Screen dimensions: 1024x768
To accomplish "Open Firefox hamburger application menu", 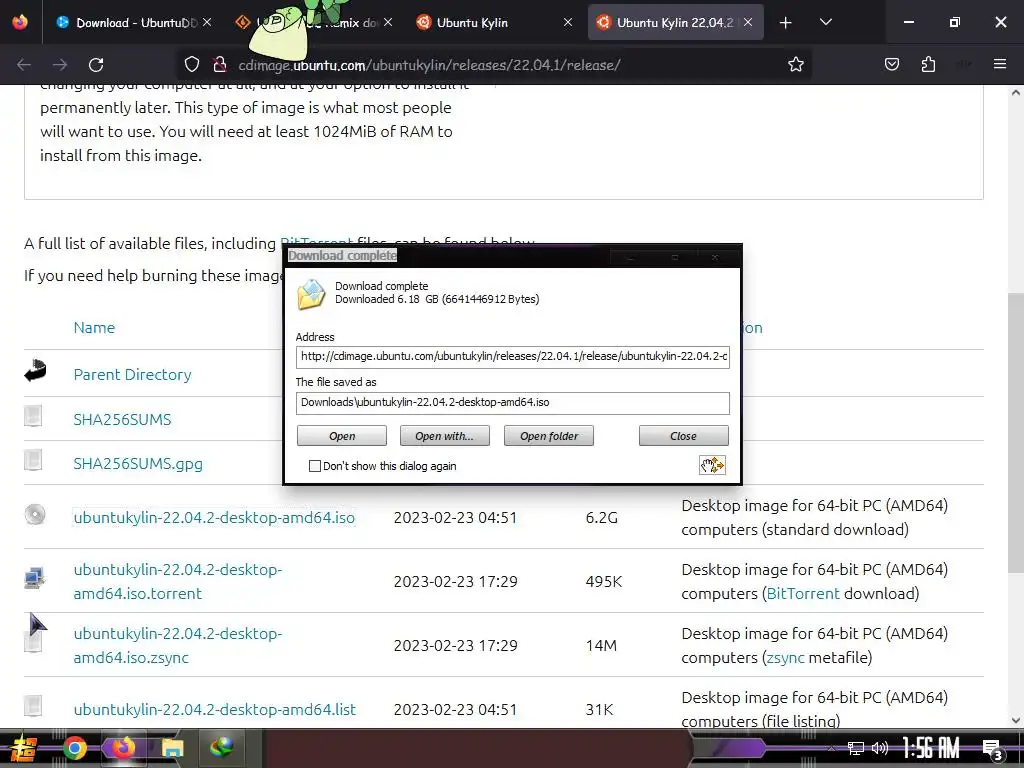I will pos(1000,64).
